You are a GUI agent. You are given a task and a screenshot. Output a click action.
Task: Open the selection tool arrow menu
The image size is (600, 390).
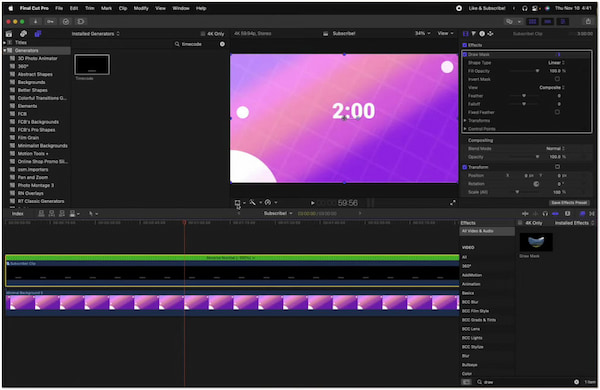[x=93, y=214]
